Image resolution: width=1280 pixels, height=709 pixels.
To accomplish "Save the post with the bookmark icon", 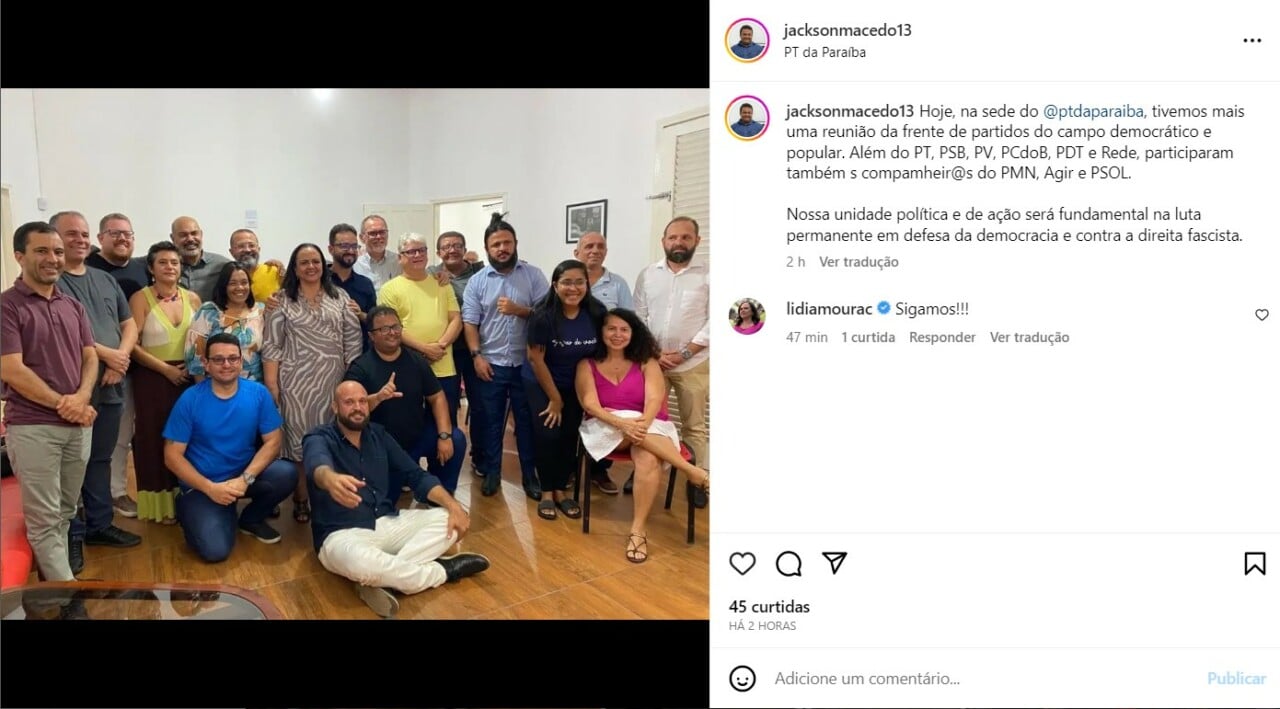I will 1255,564.
